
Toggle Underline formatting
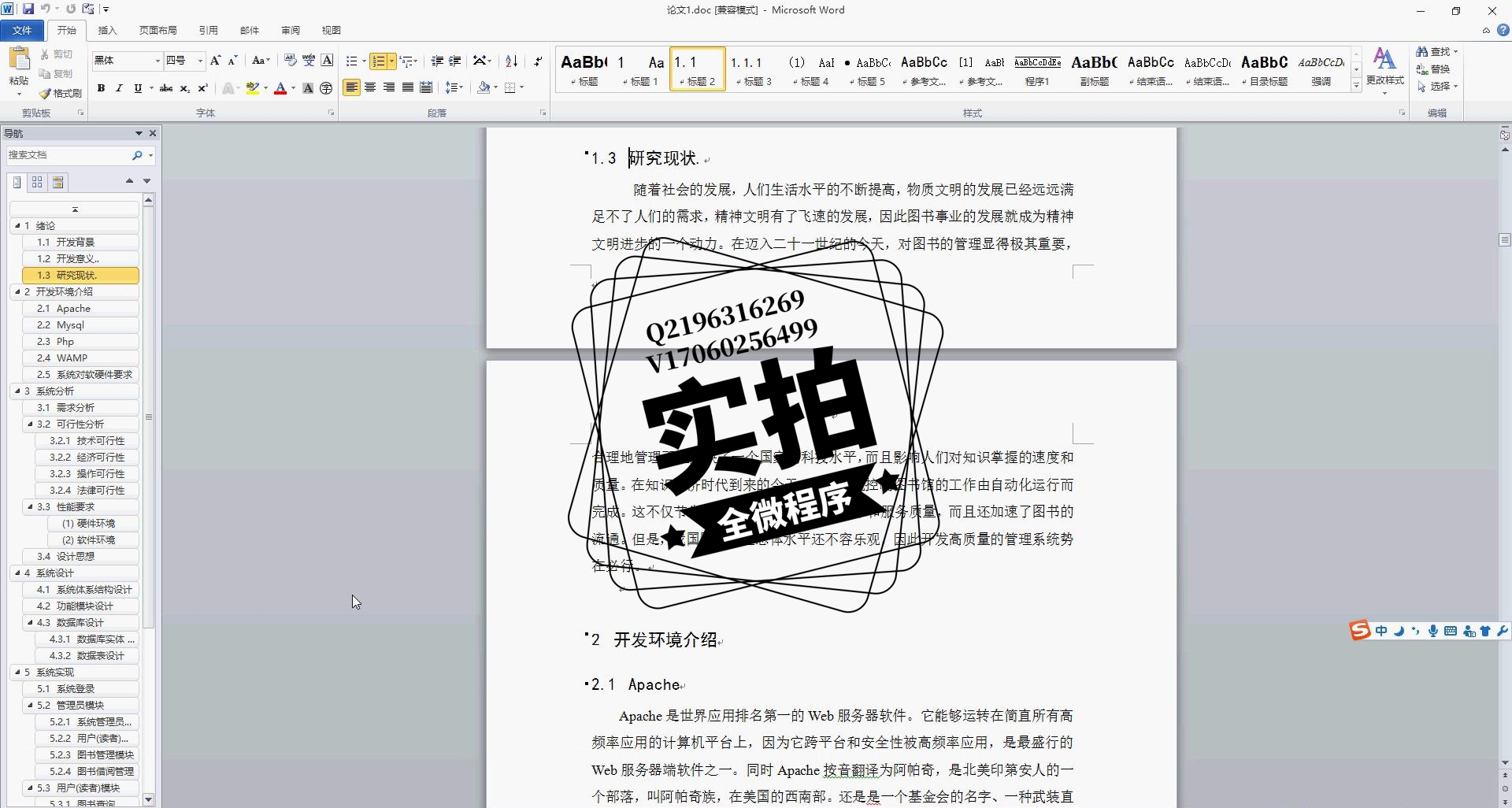(138, 88)
